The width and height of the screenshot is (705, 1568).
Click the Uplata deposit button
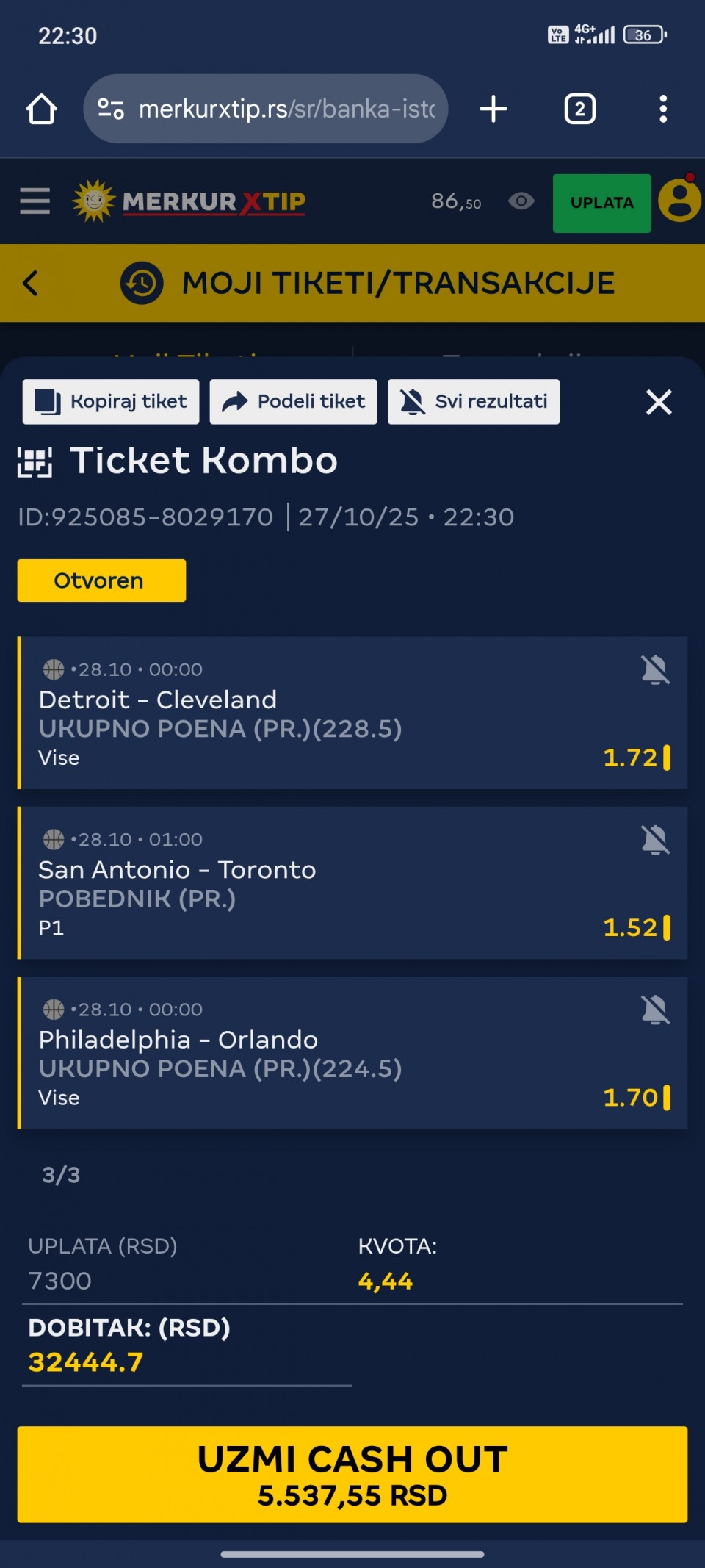[x=601, y=203]
